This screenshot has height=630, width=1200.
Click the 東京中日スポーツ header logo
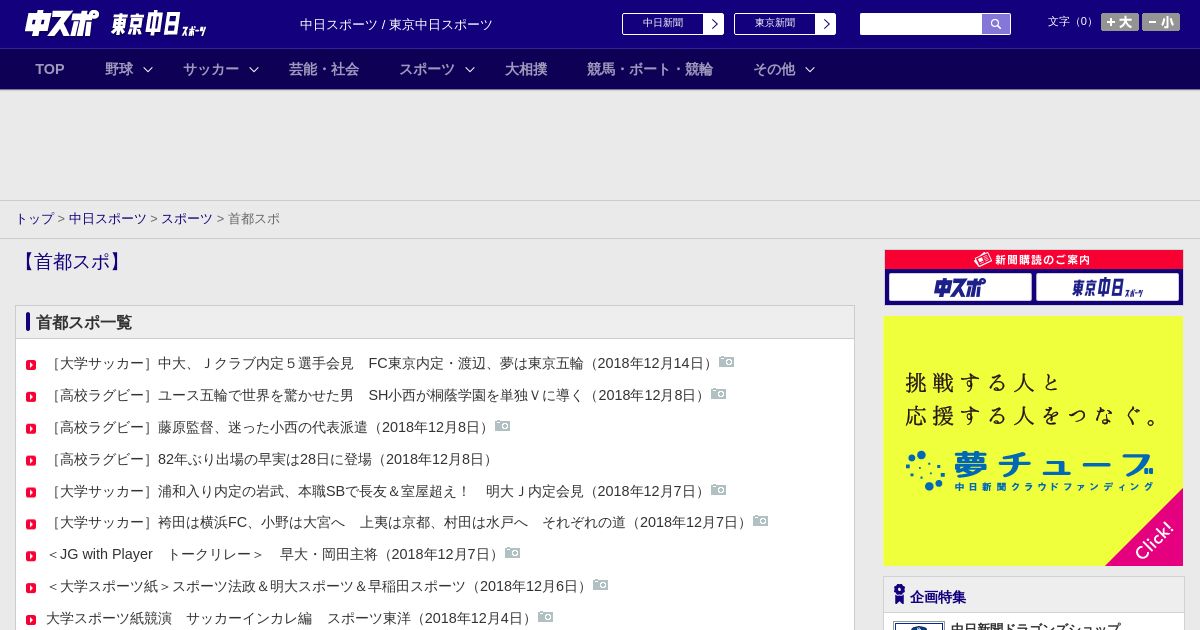tap(158, 24)
